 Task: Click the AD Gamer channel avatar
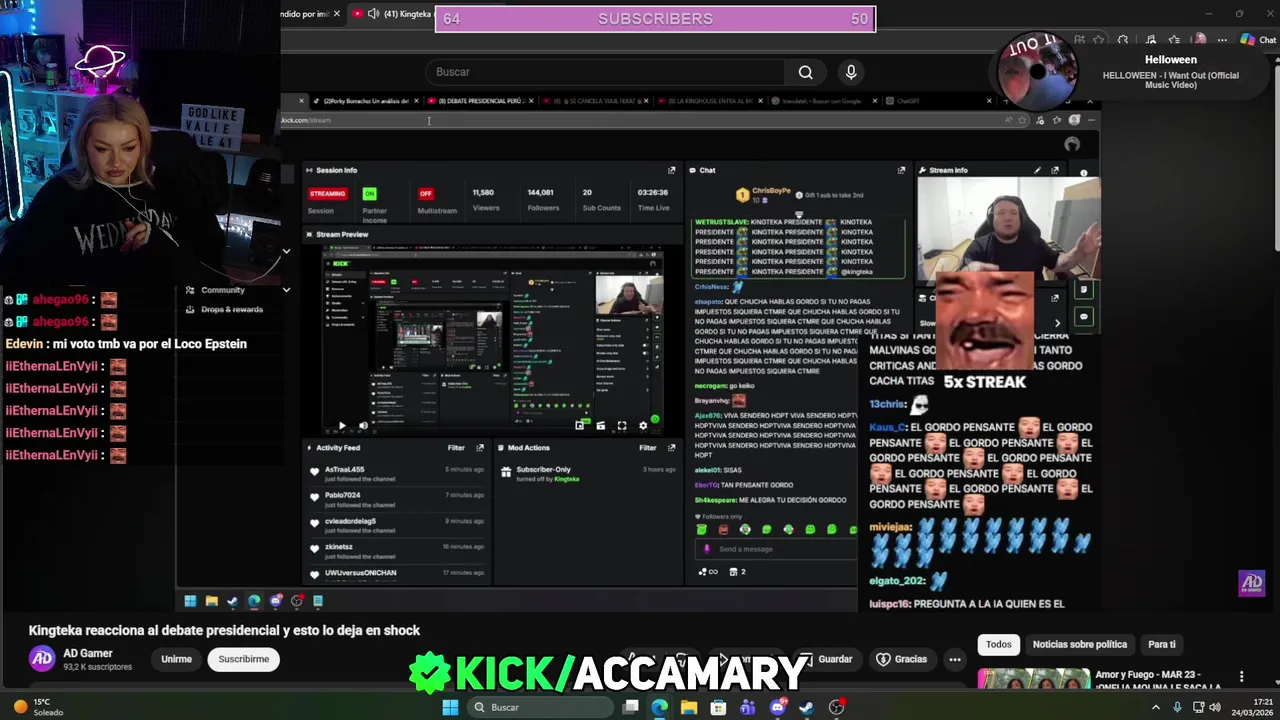[x=42, y=658]
